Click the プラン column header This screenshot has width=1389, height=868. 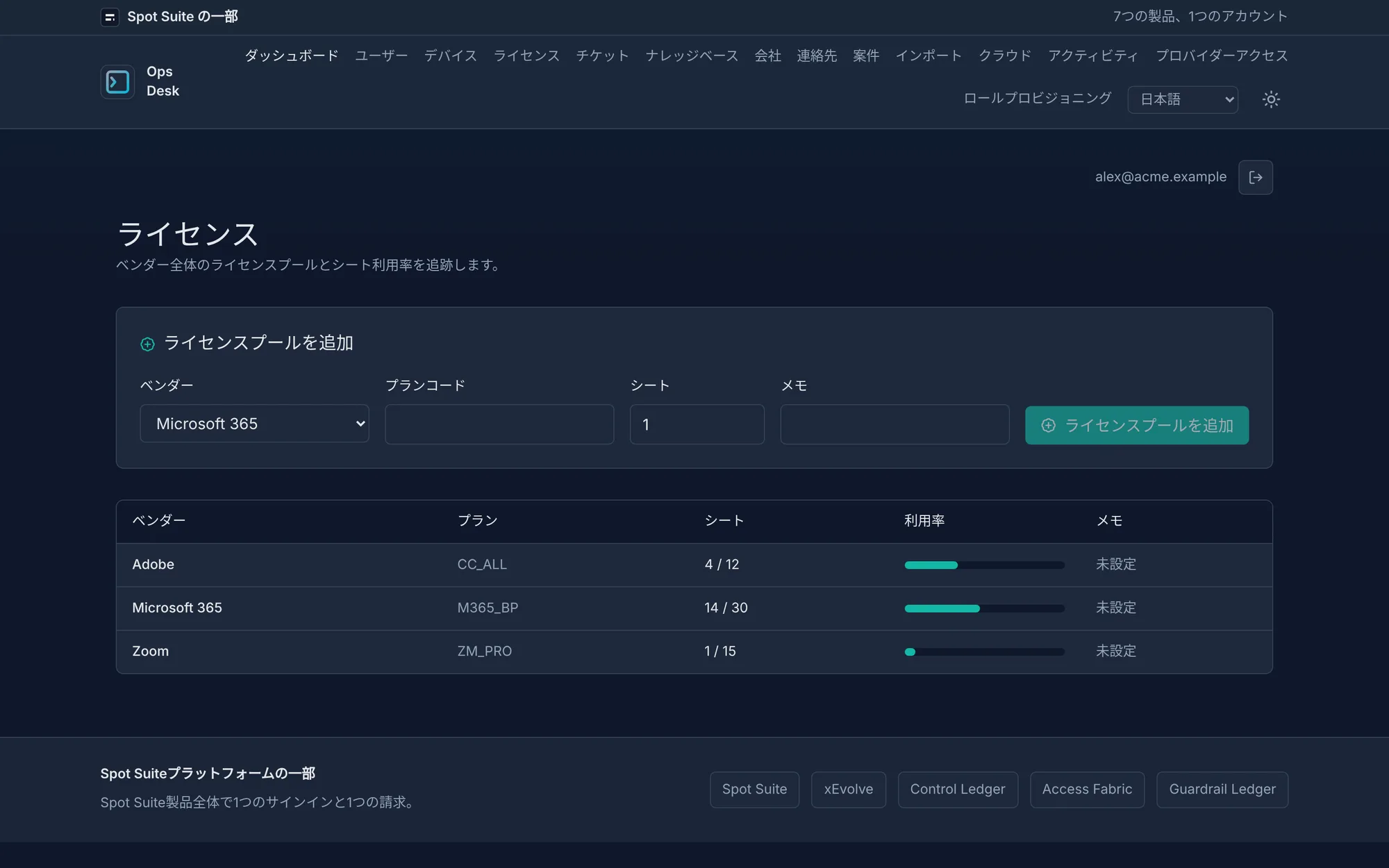click(477, 521)
